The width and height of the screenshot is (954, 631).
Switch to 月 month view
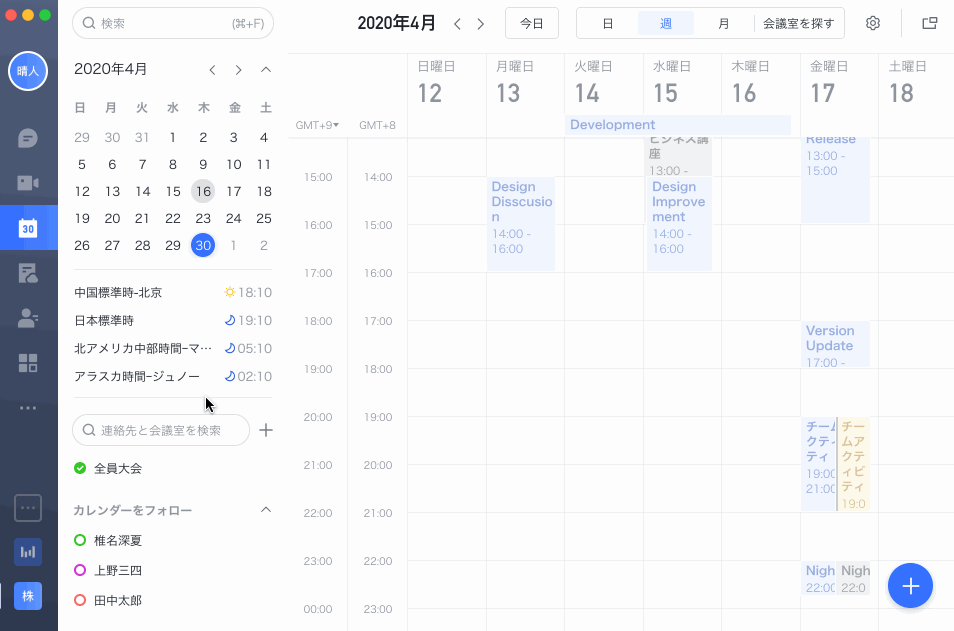click(723, 23)
